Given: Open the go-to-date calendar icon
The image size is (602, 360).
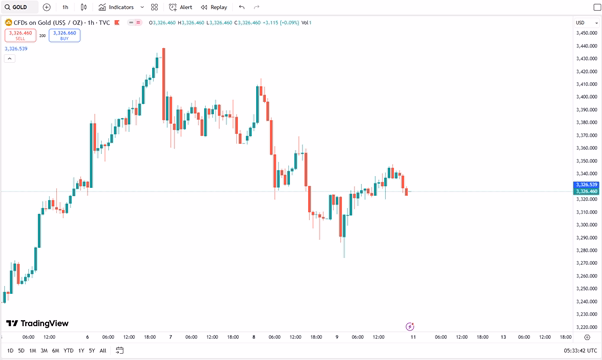Looking at the screenshot, I should click(120, 350).
